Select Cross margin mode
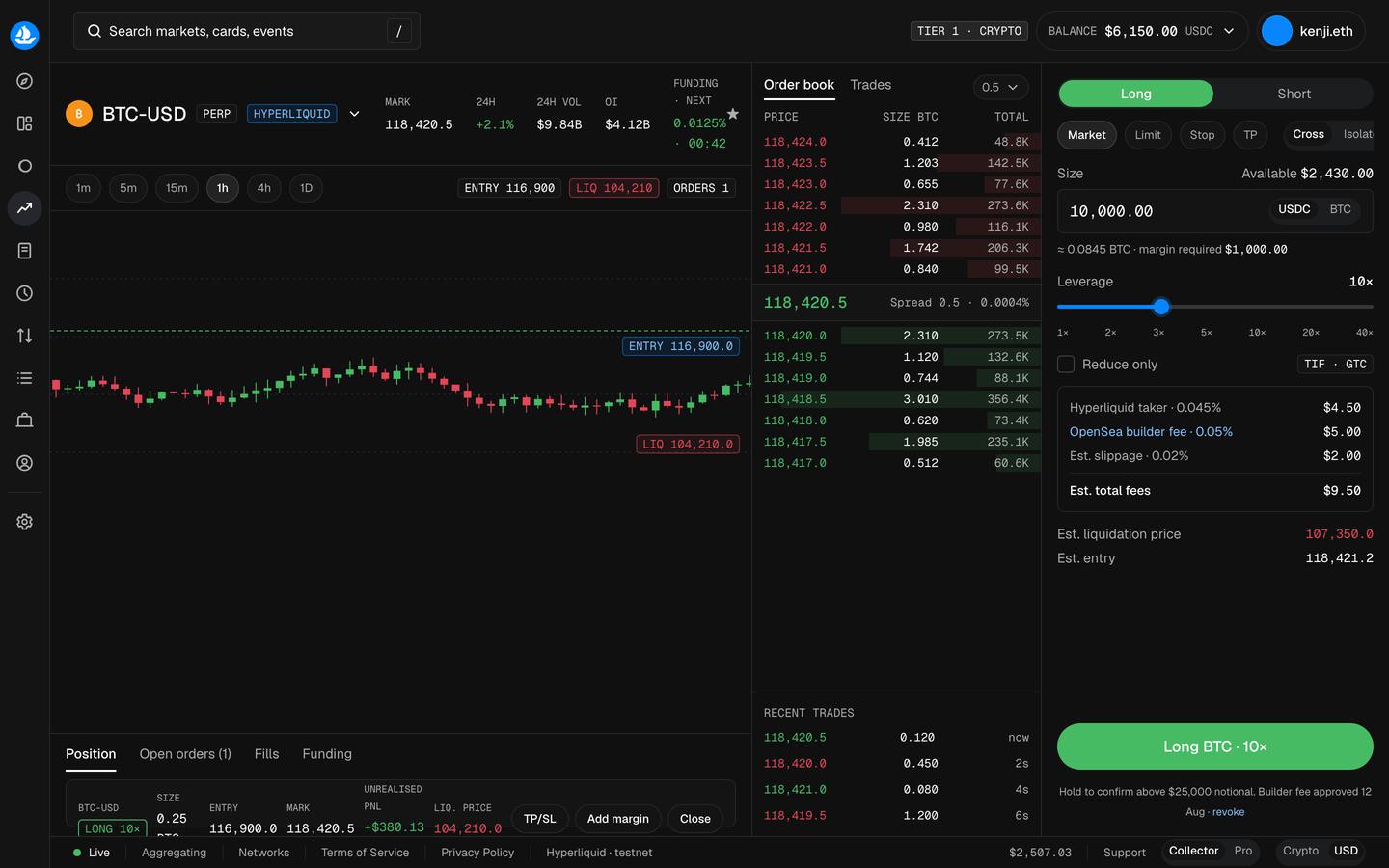 point(1308,134)
